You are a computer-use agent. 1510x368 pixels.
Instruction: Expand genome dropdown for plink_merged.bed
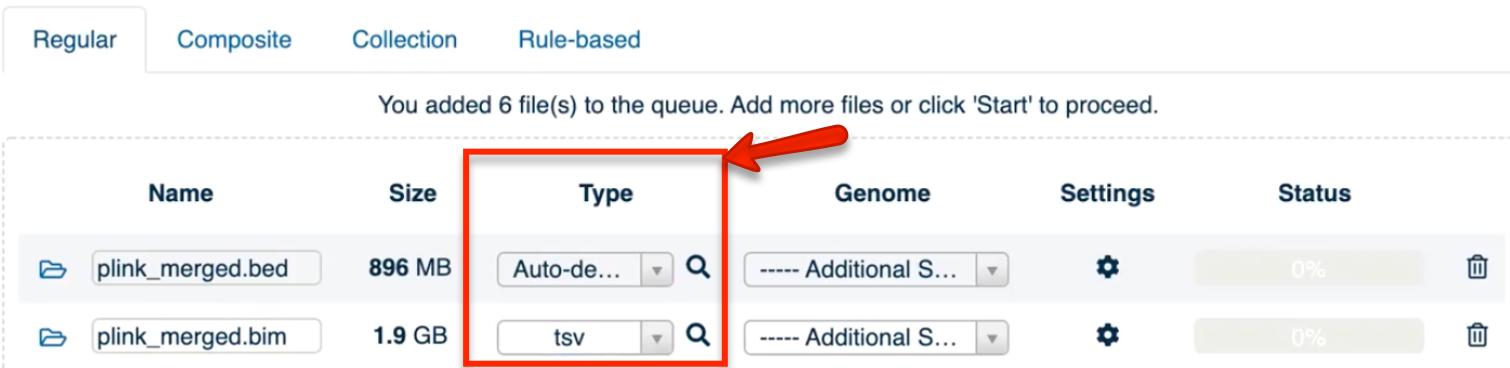[x=876, y=269]
